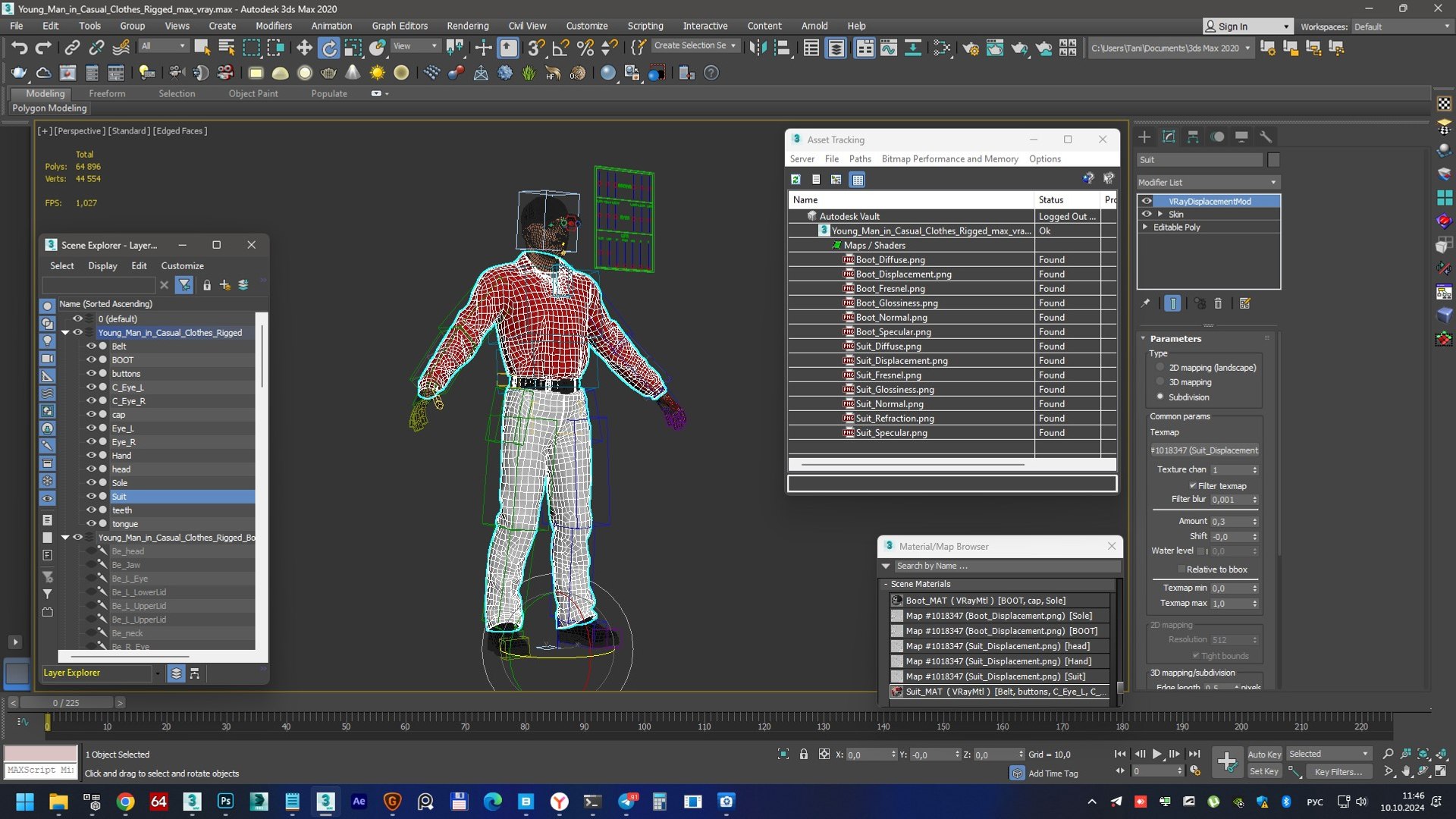This screenshot has width=1456, height=819.
Task: Hide the Belt object via its eye icon
Action: [91, 346]
